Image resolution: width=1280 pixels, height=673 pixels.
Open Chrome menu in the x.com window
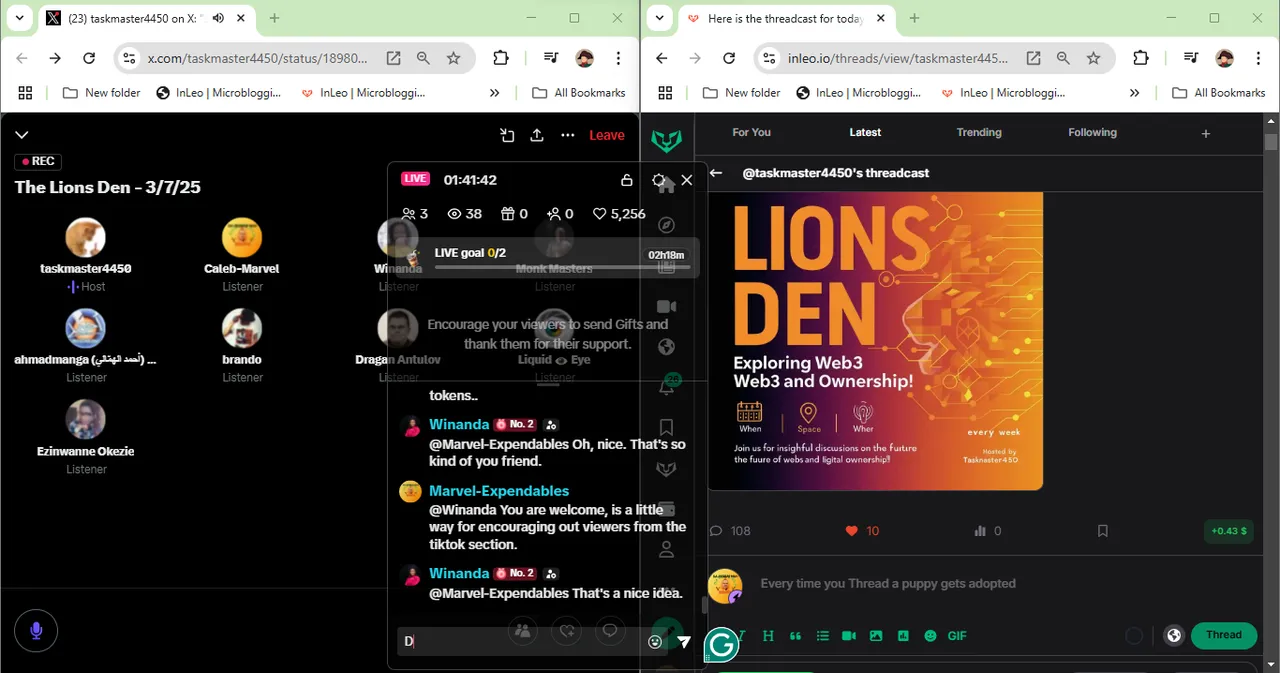pyautogui.click(x=619, y=58)
